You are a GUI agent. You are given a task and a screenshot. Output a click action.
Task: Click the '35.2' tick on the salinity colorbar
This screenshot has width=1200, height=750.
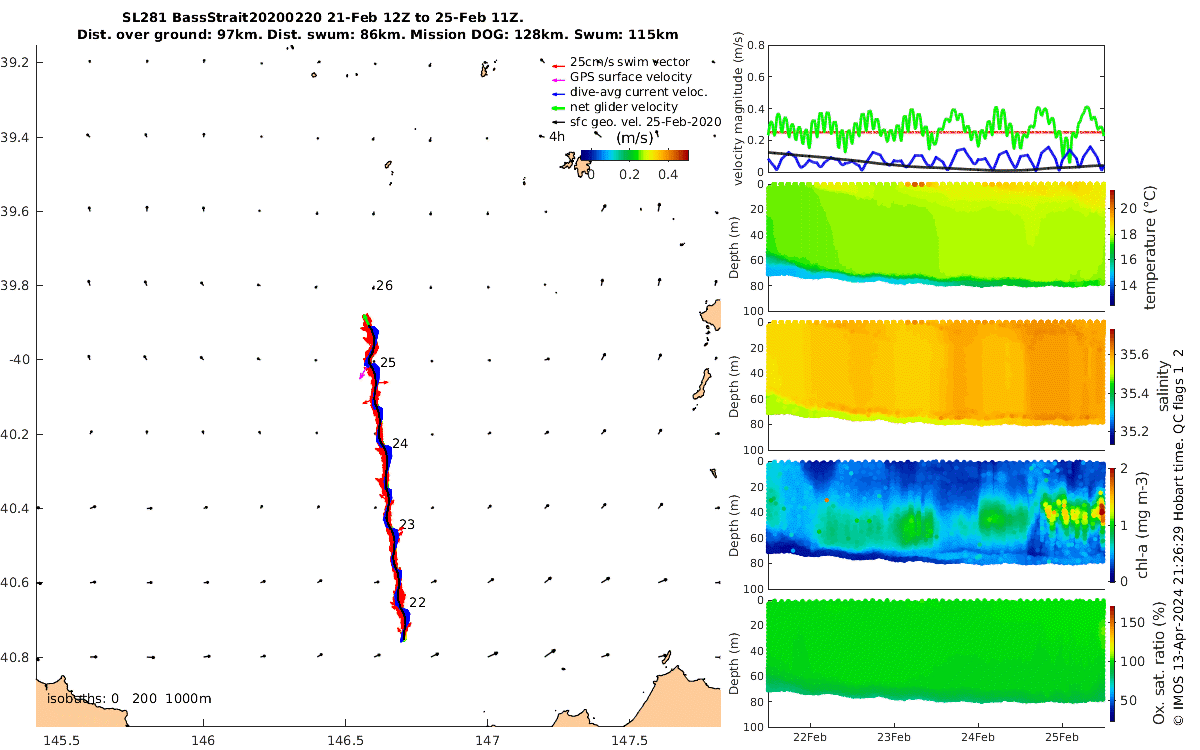point(1135,432)
